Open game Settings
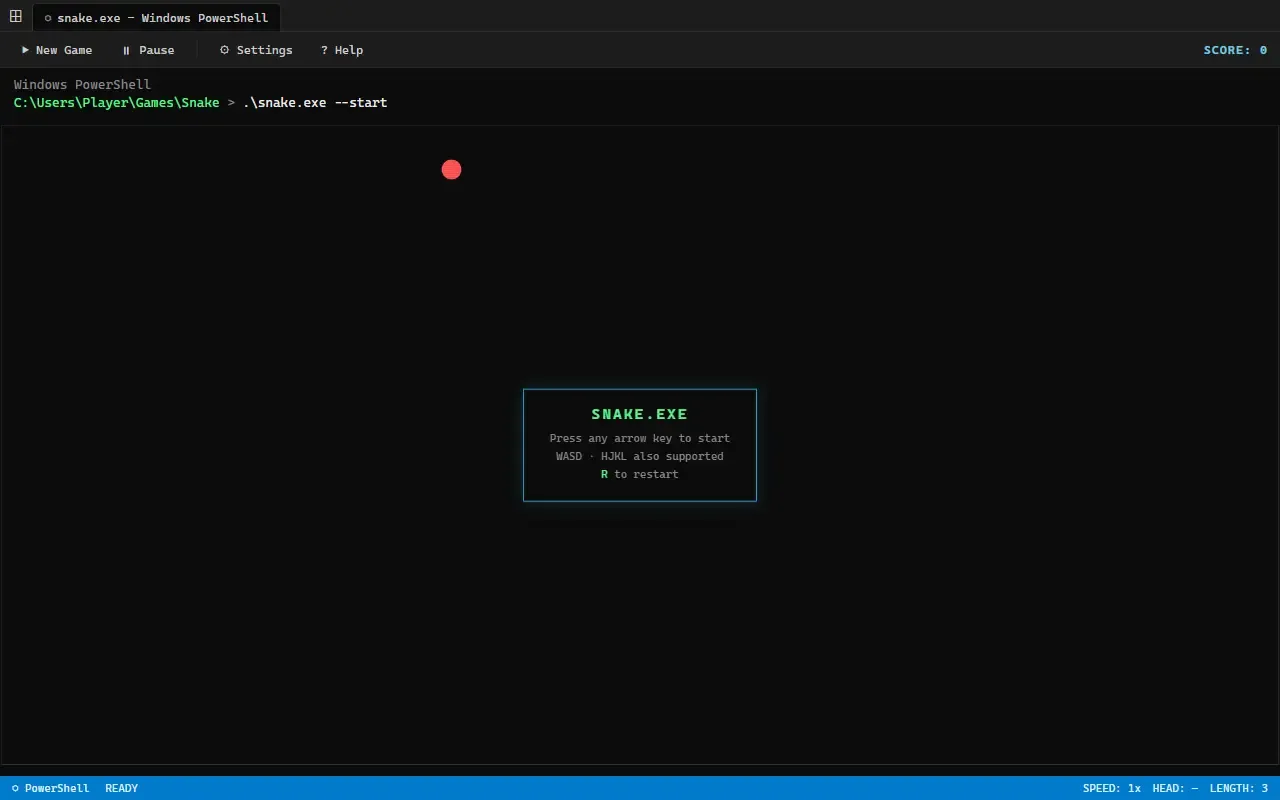Screen dimensions: 1280x800 [x=256, y=50]
